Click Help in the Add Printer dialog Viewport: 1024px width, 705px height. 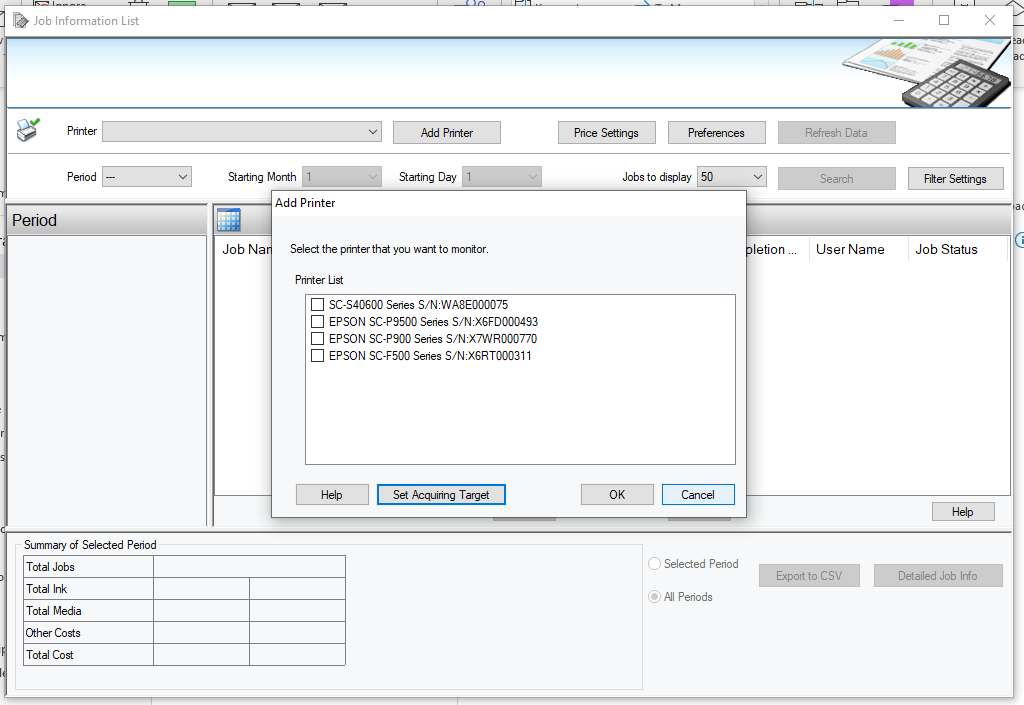pos(332,494)
